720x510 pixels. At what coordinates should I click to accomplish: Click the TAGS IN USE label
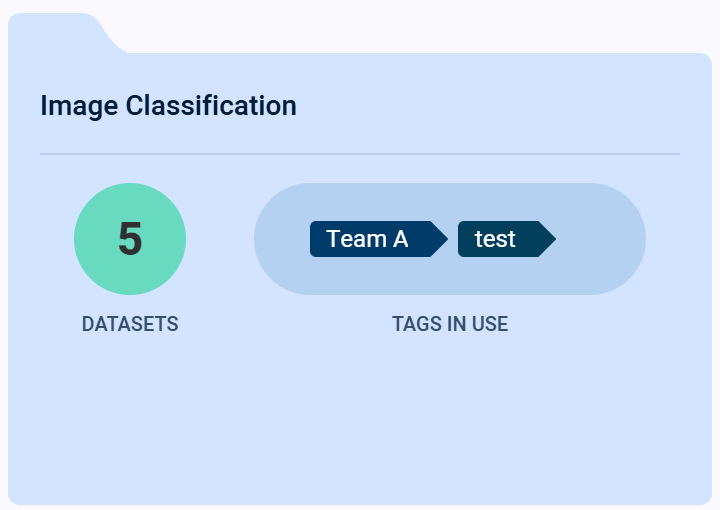(x=450, y=324)
